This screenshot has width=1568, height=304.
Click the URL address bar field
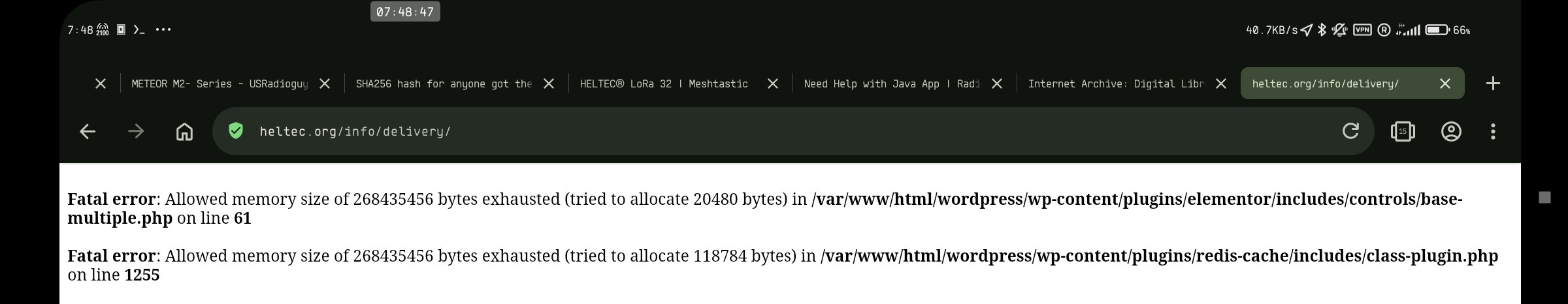(x=784, y=132)
